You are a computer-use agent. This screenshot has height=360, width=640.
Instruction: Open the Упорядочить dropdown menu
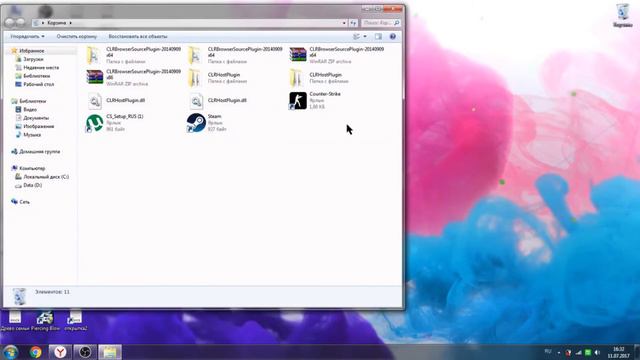tap(27, 36)
